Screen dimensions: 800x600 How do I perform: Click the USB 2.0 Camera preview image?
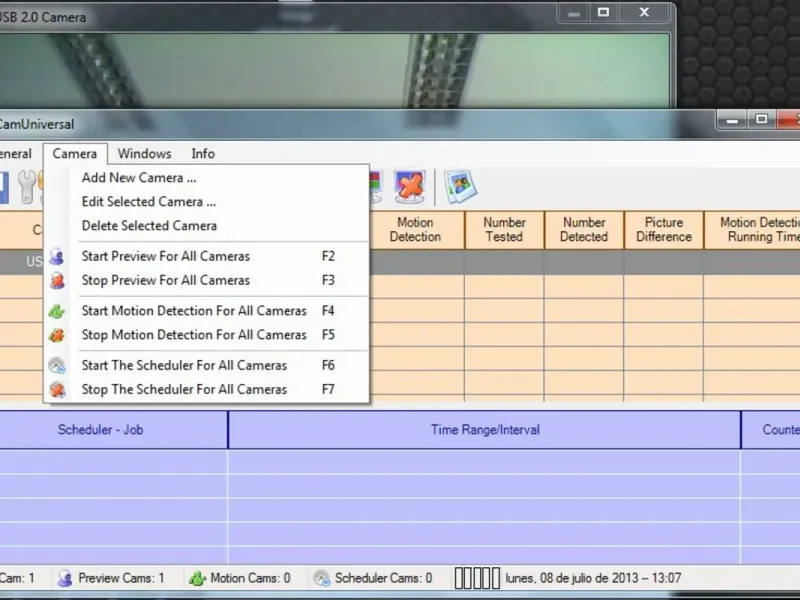pyautogui.click(x=335, y=71)
